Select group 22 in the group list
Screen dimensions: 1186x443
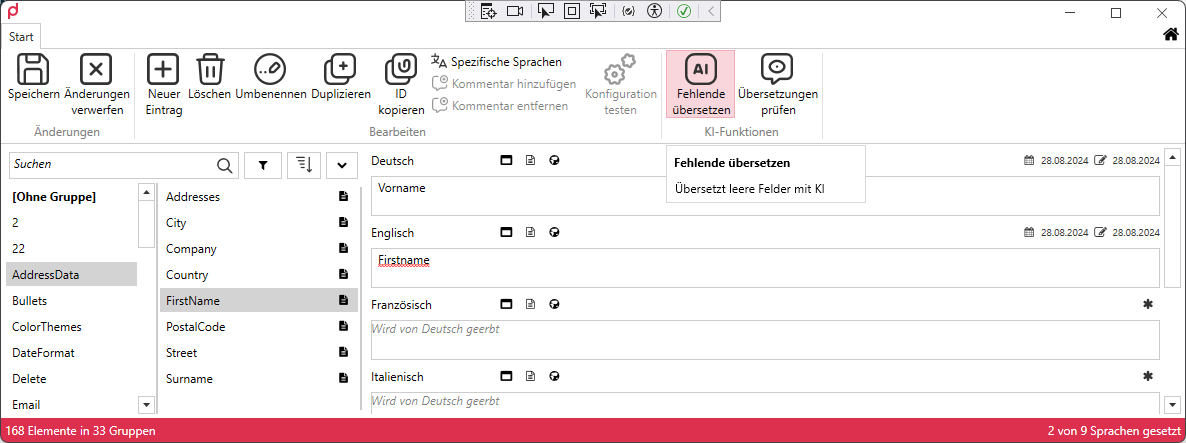(71, 249)
